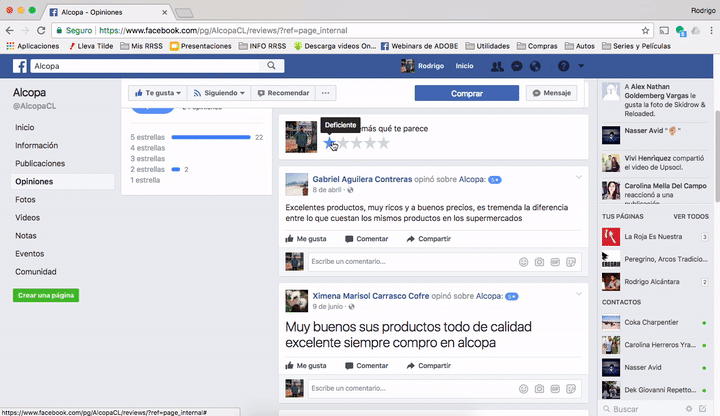Click the comment field under Ximena's review
The height and width of the screenshot is (416, 720).
tap(412, 388)
